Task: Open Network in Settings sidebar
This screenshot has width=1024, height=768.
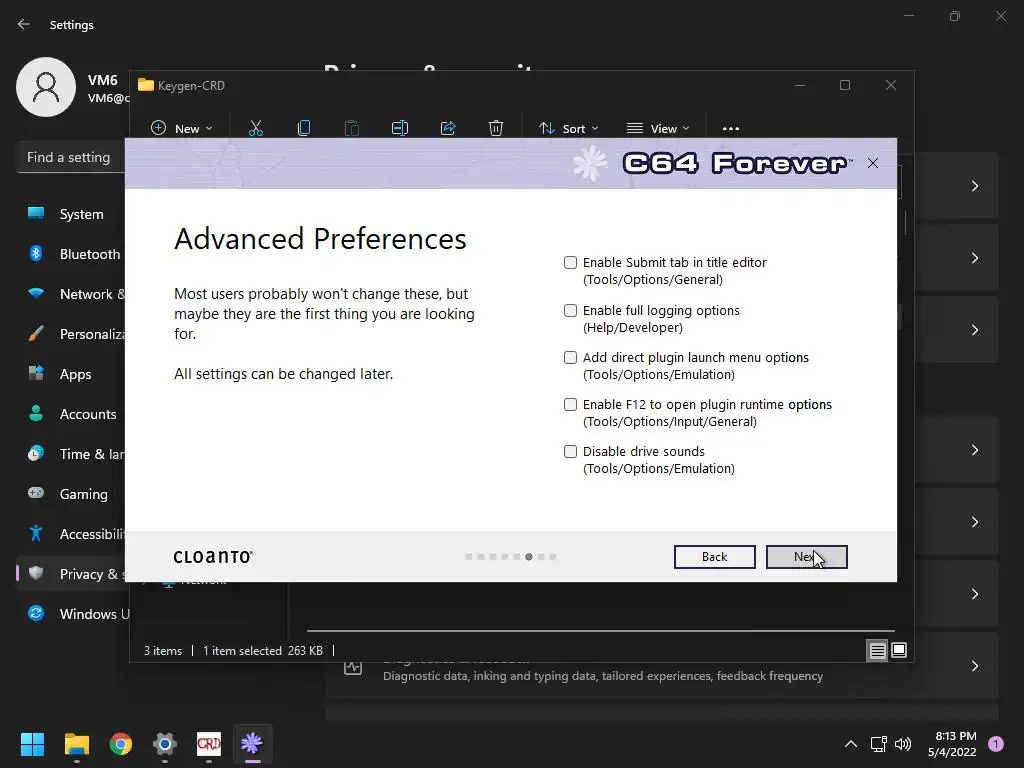Action: [72, 294]
